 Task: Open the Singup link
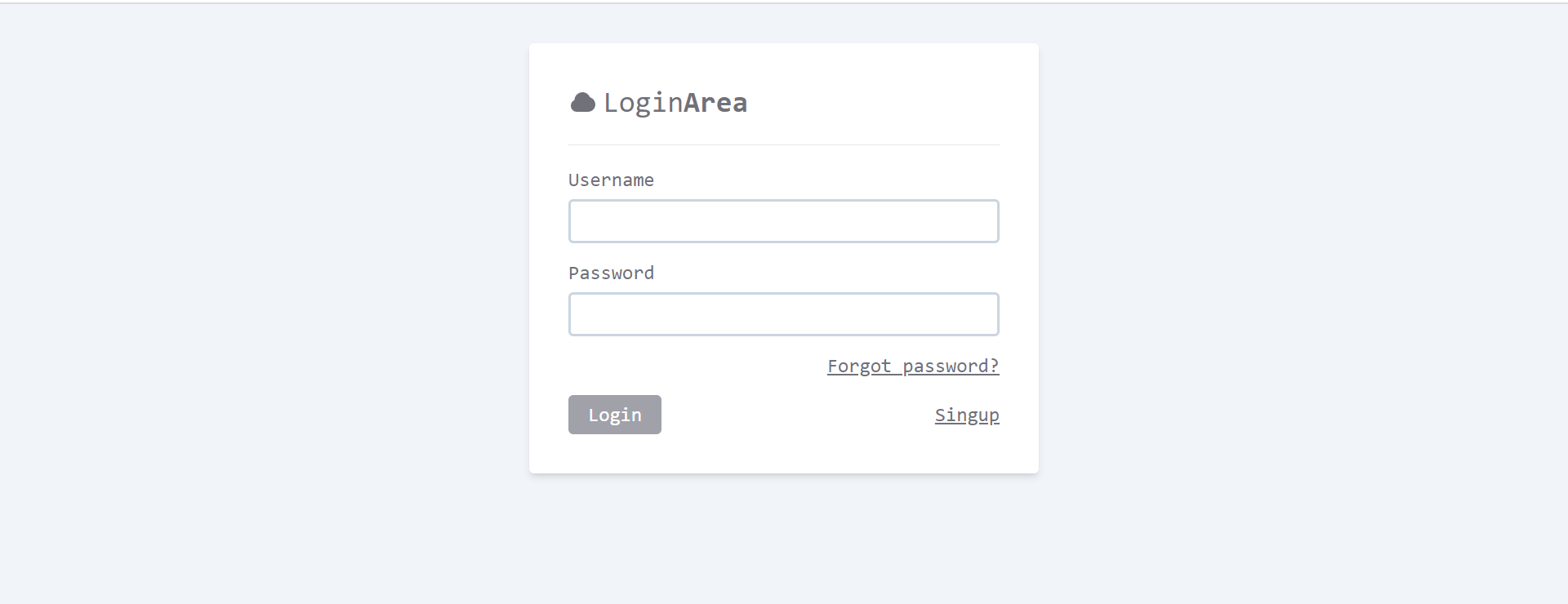pos(967,415)
